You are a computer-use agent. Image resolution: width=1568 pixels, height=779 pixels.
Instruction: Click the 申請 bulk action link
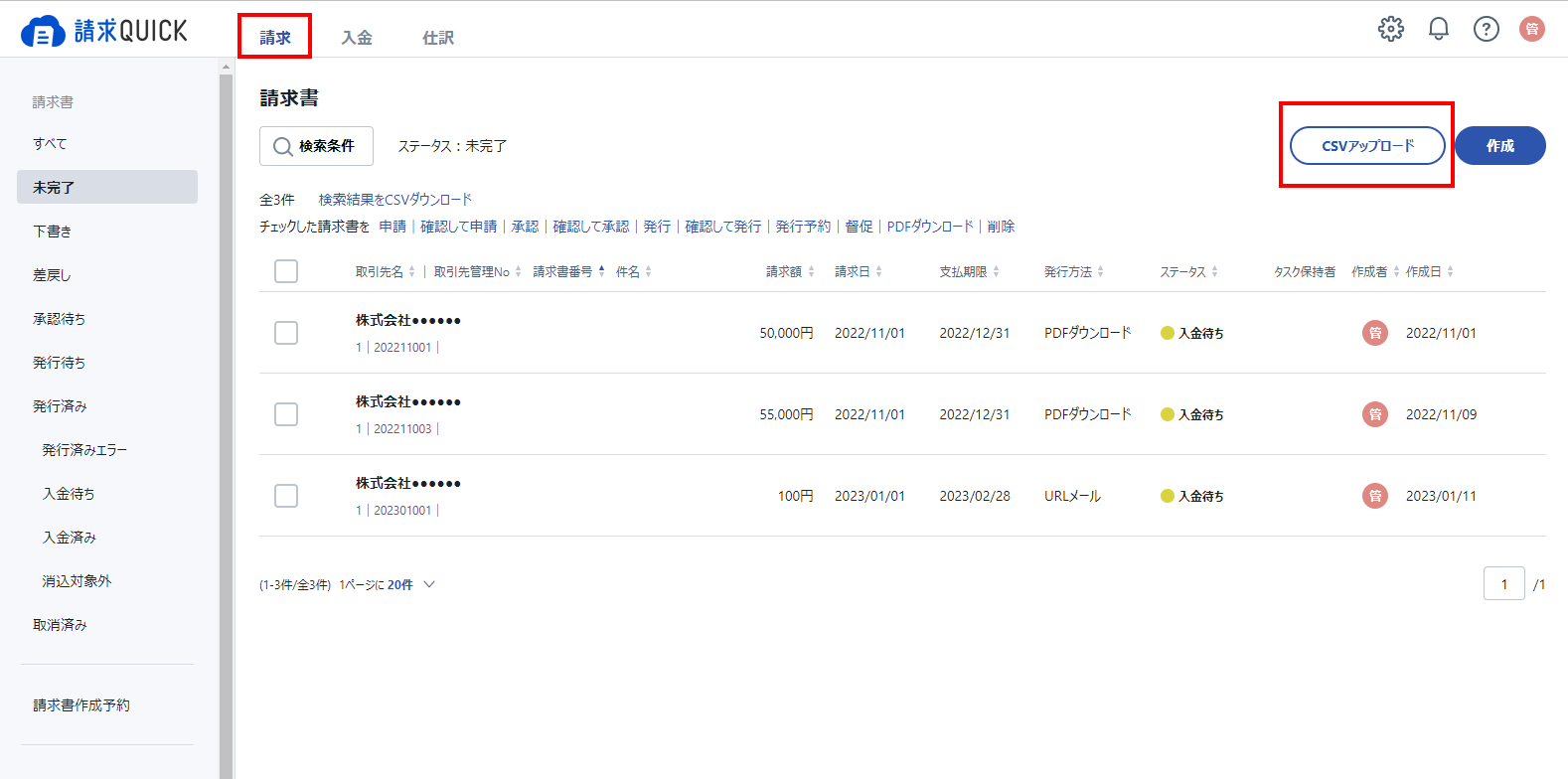(392, 227)
